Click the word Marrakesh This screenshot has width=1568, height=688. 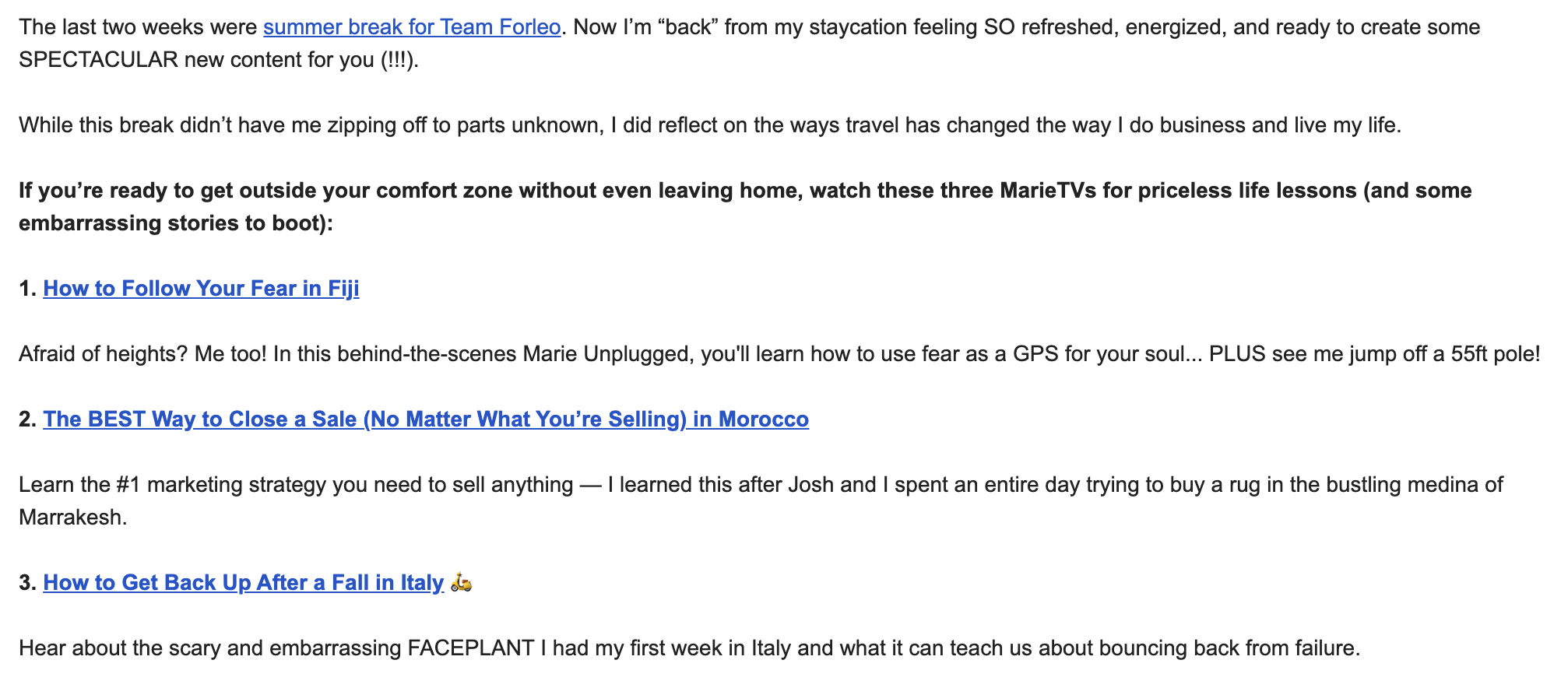[x=72, y=518]
